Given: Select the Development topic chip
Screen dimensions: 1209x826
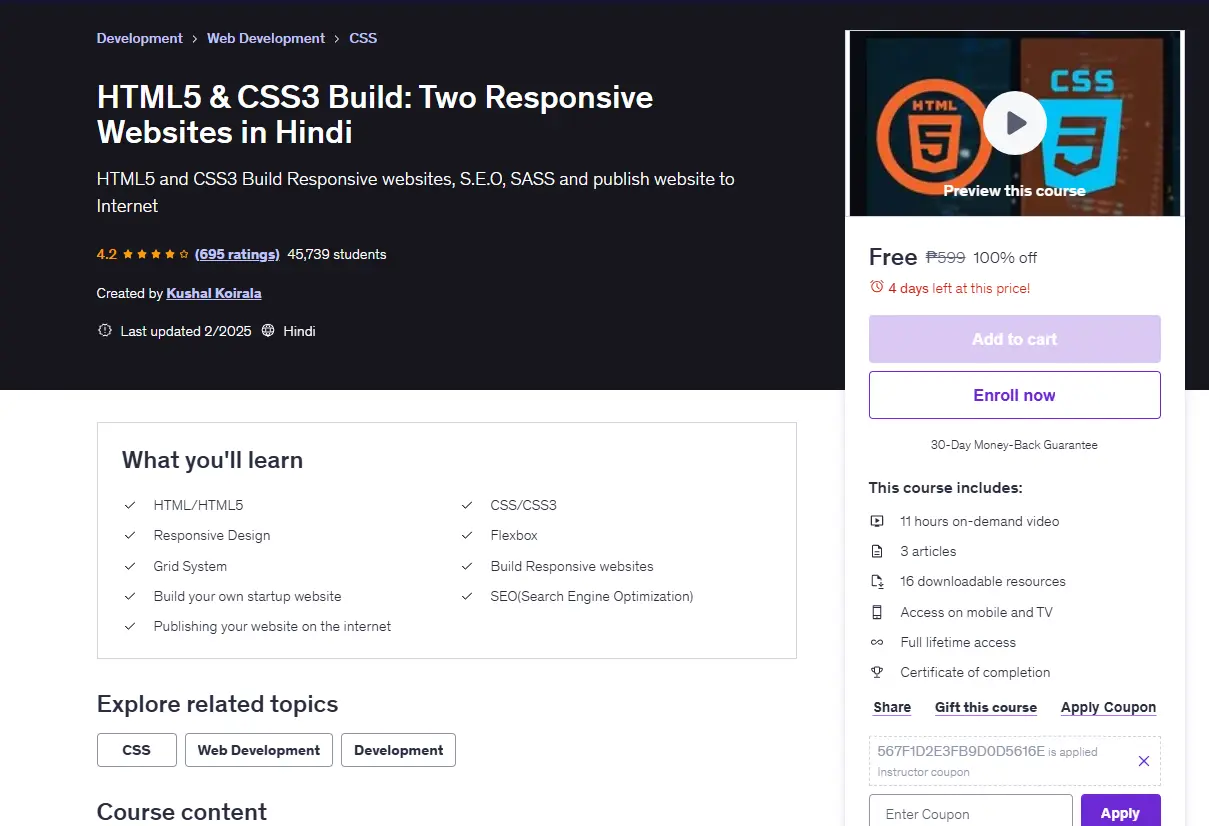Looking at the screenshot, I should point(398,750).
